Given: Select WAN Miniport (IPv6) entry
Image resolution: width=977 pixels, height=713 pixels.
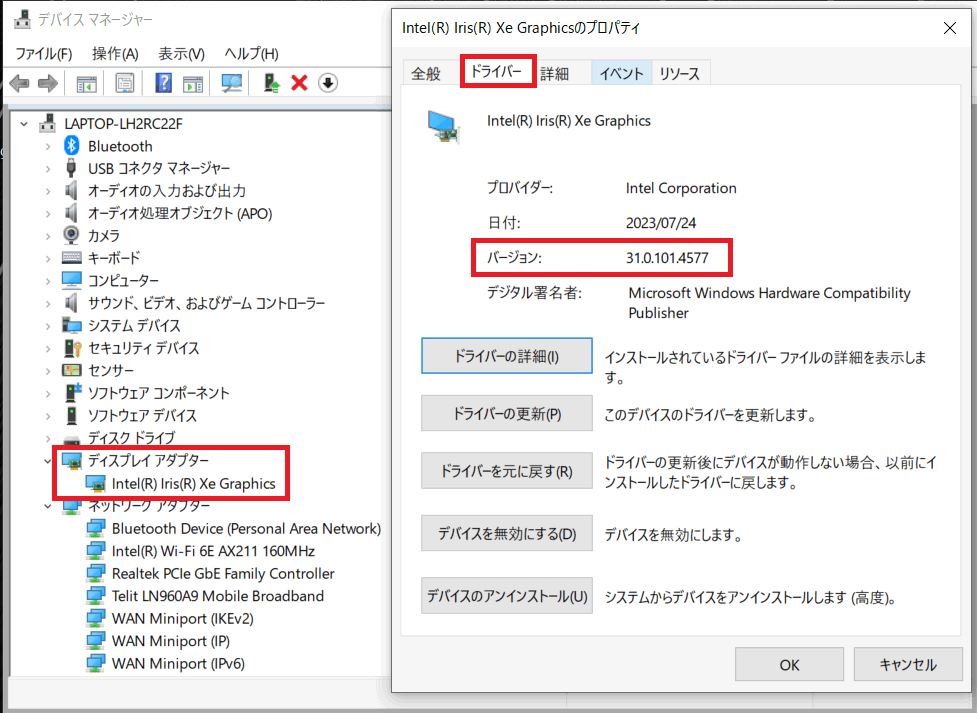Looking at the screenshot, I should [178, 663].
